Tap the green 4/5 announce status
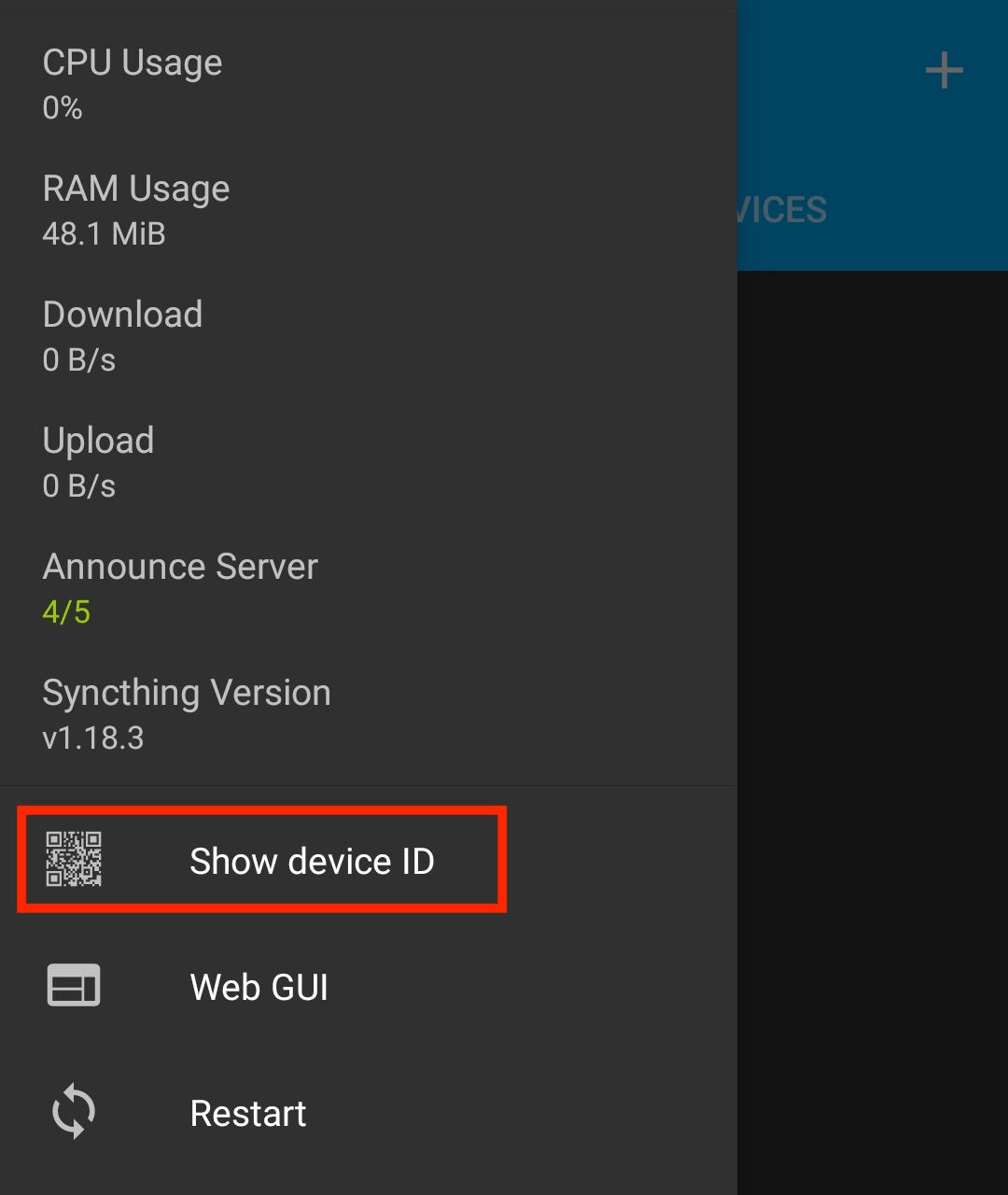Image resolution: width=1008 pixels, height=1195 pixels. pyautogui.click(x=66, y=612)
